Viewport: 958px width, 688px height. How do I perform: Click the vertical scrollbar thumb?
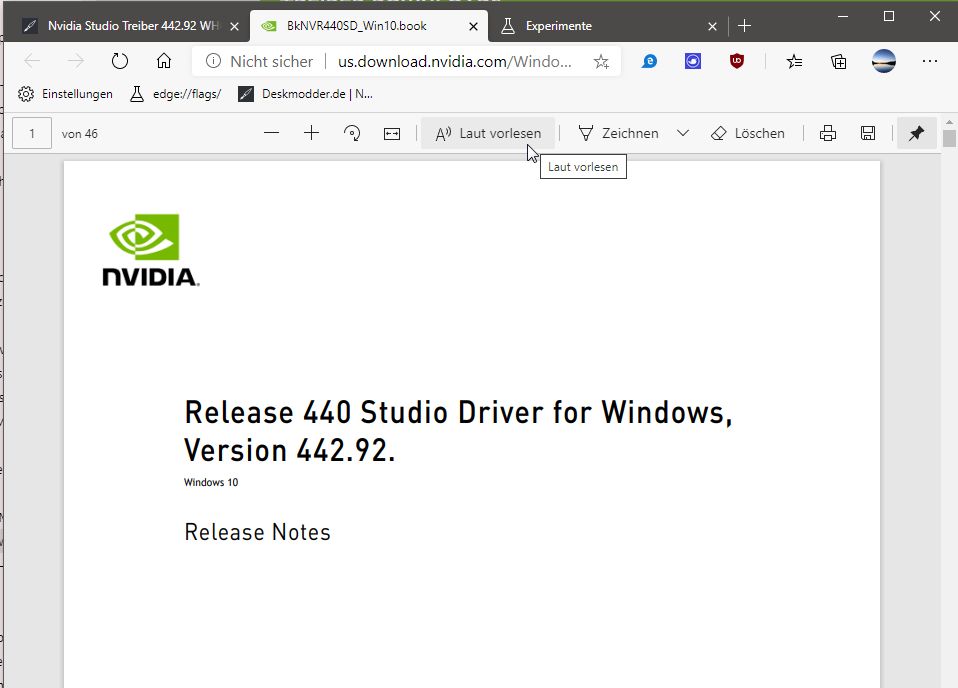click(x=949, y=138)
